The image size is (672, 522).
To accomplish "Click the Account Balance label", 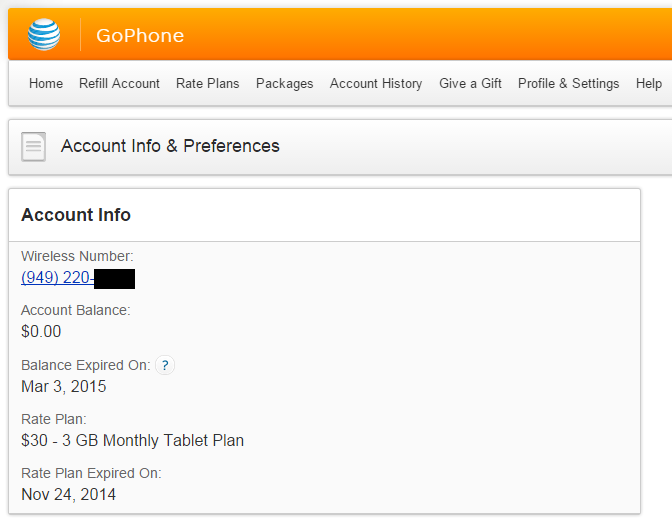I will (x=75, y=310).
